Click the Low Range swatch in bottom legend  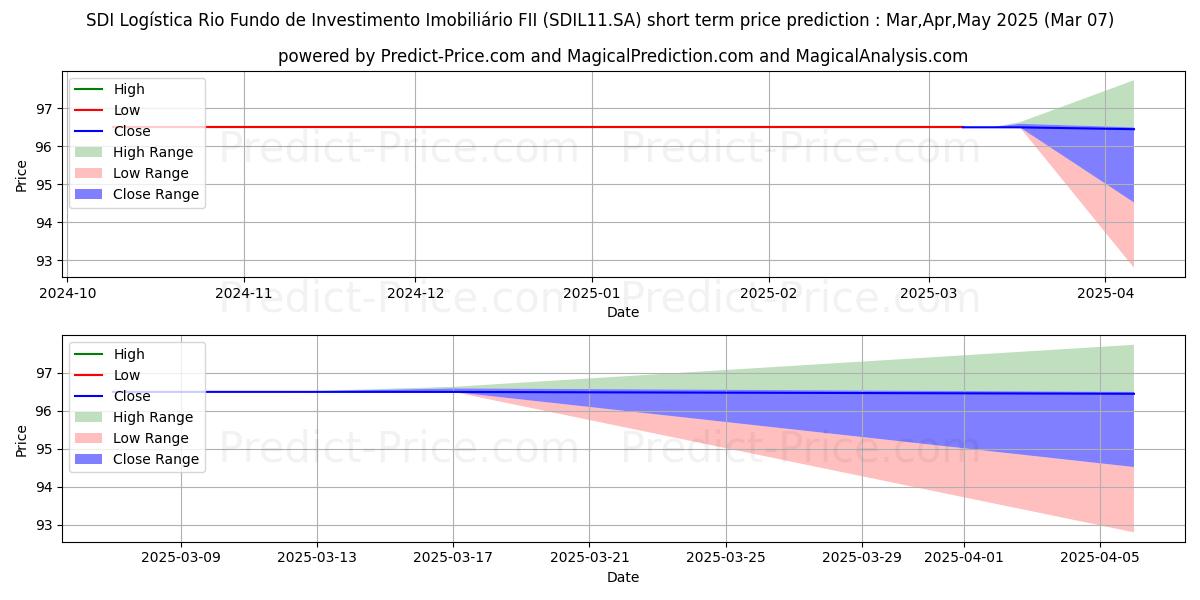(x=90, y=438)
